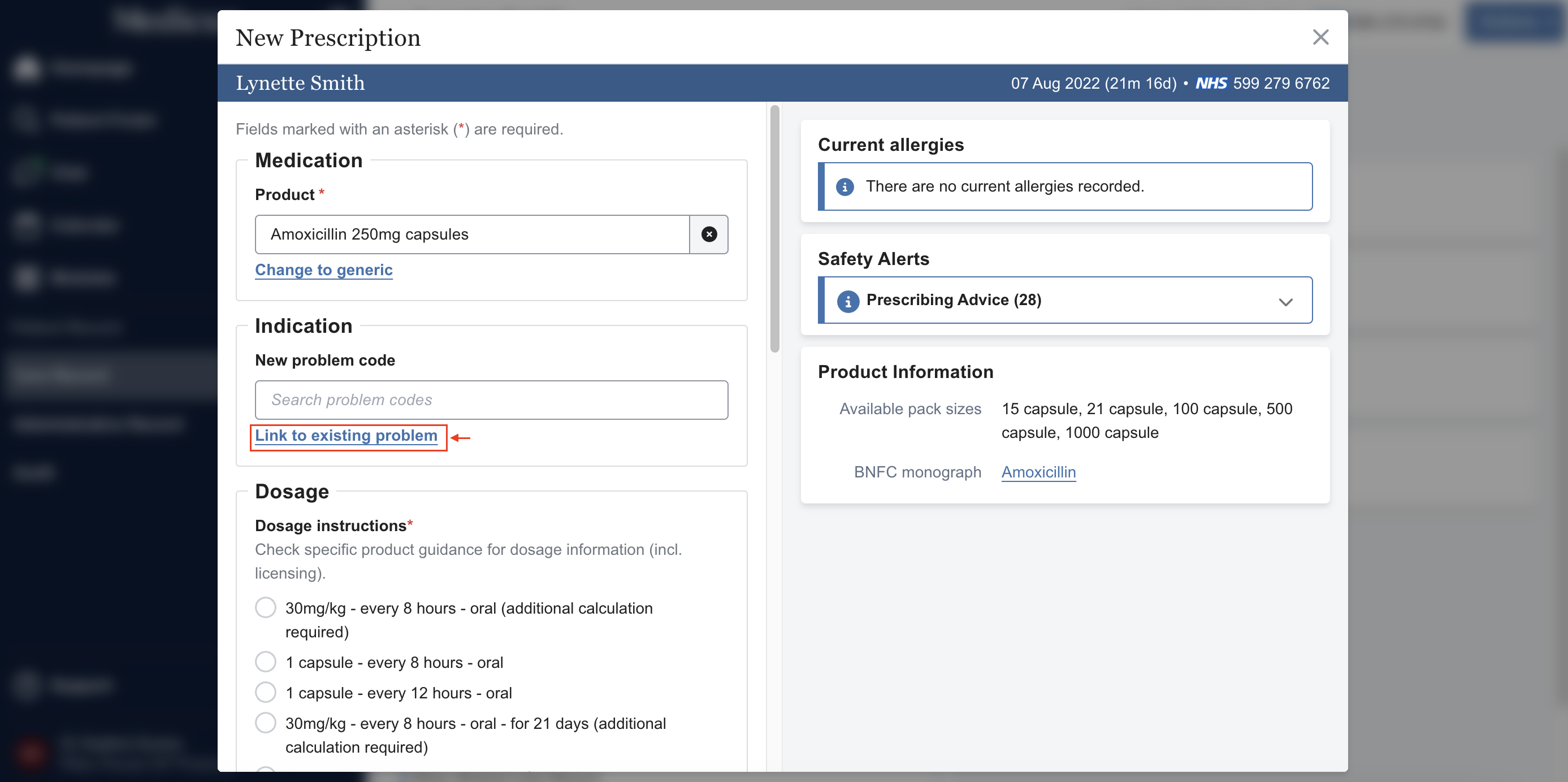
Task: Click Link to existing problem
Action: tap(346, 436)
